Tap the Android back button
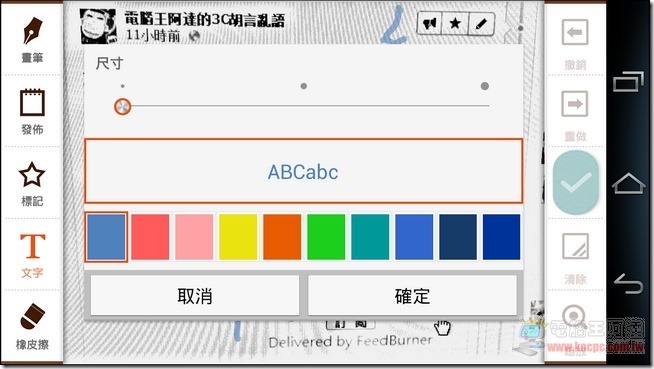The height and width of the screenshot is (369, 654). pos(629,284)
